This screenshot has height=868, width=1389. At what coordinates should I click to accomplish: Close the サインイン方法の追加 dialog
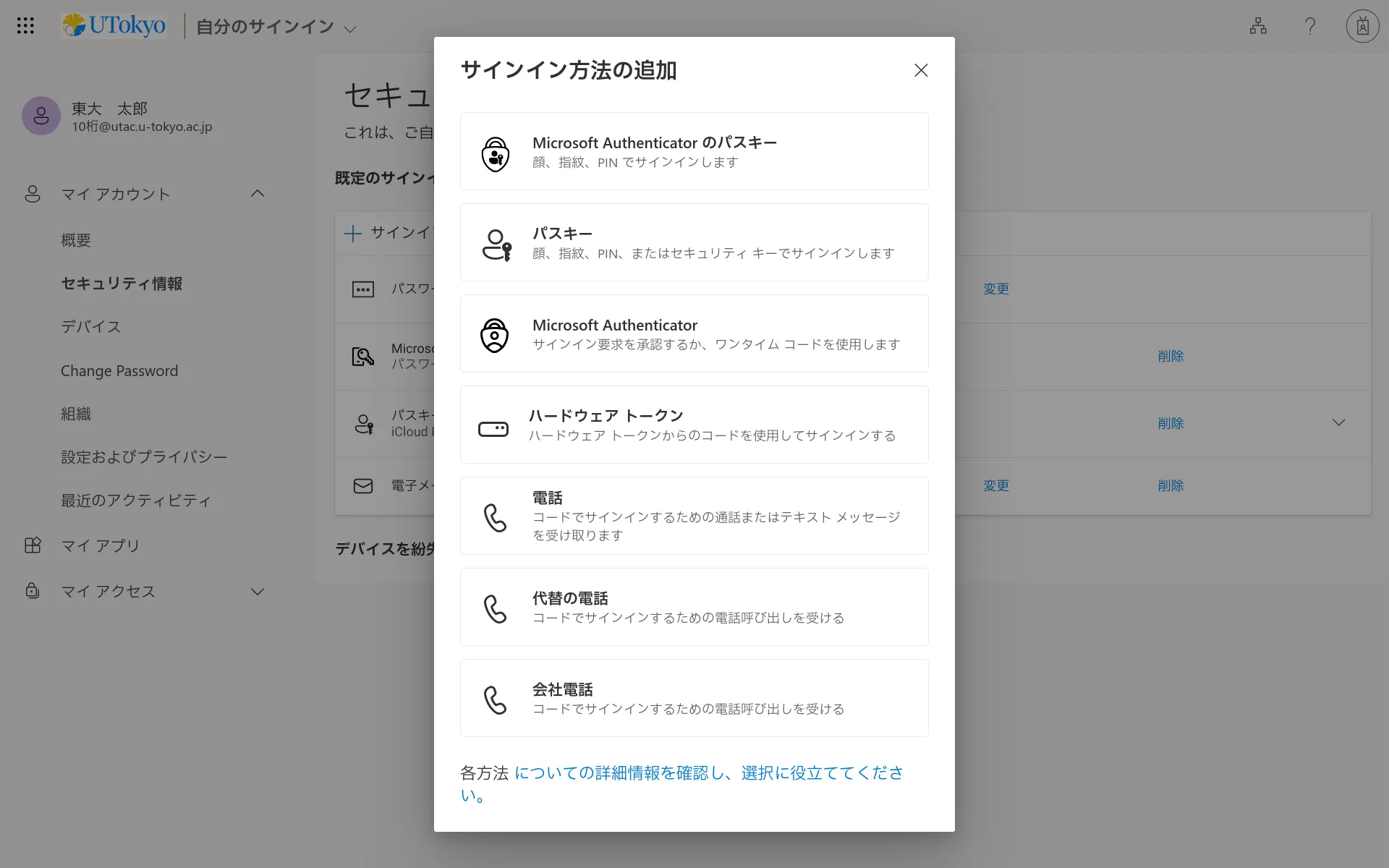tap(921, 70)
